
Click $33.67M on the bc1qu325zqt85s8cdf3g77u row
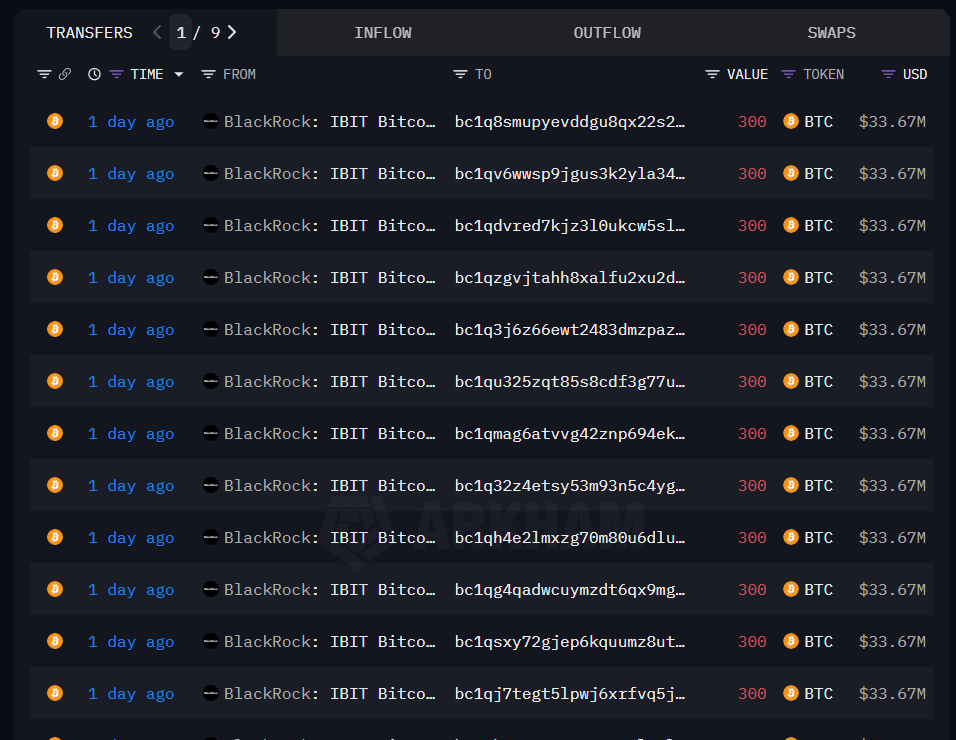pos(893,382)
